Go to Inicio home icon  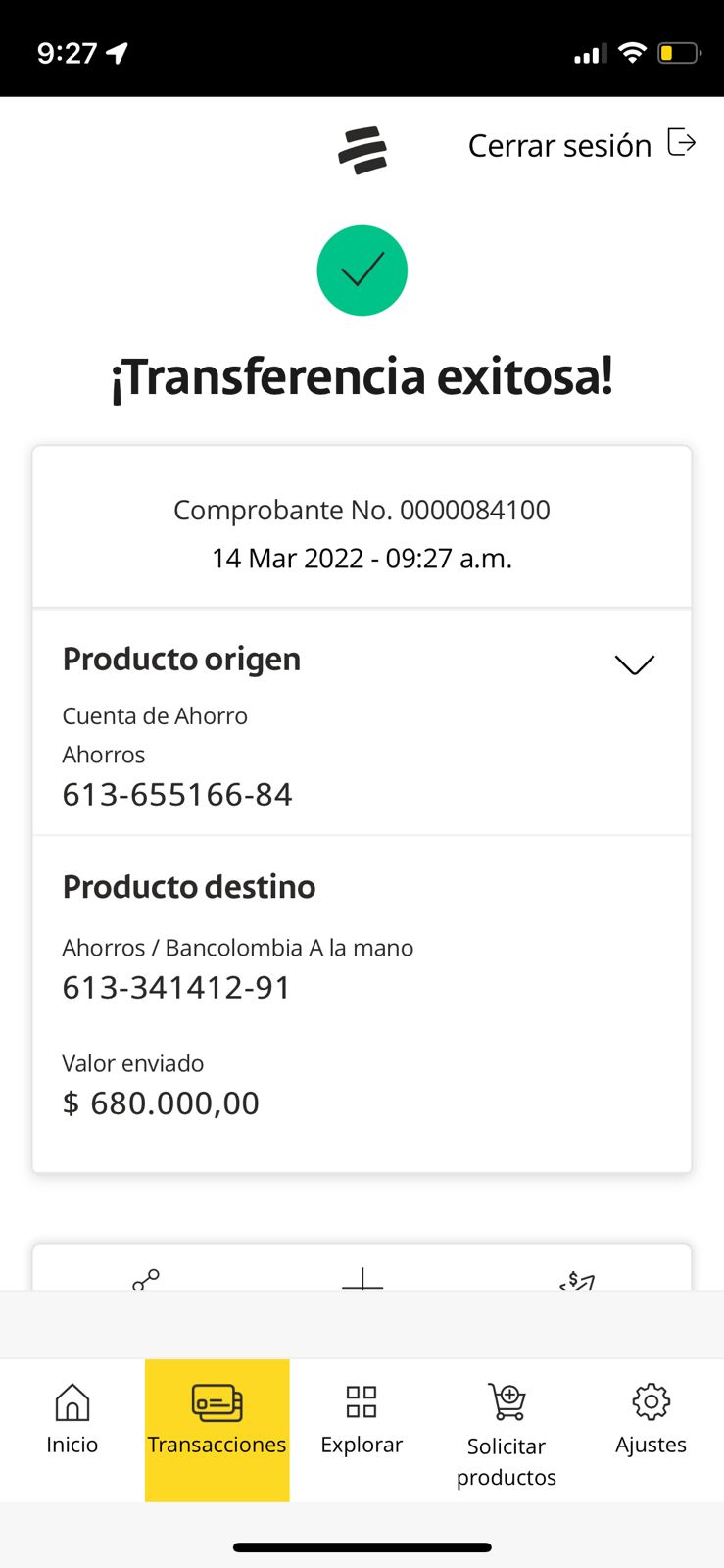[72, 1402]
